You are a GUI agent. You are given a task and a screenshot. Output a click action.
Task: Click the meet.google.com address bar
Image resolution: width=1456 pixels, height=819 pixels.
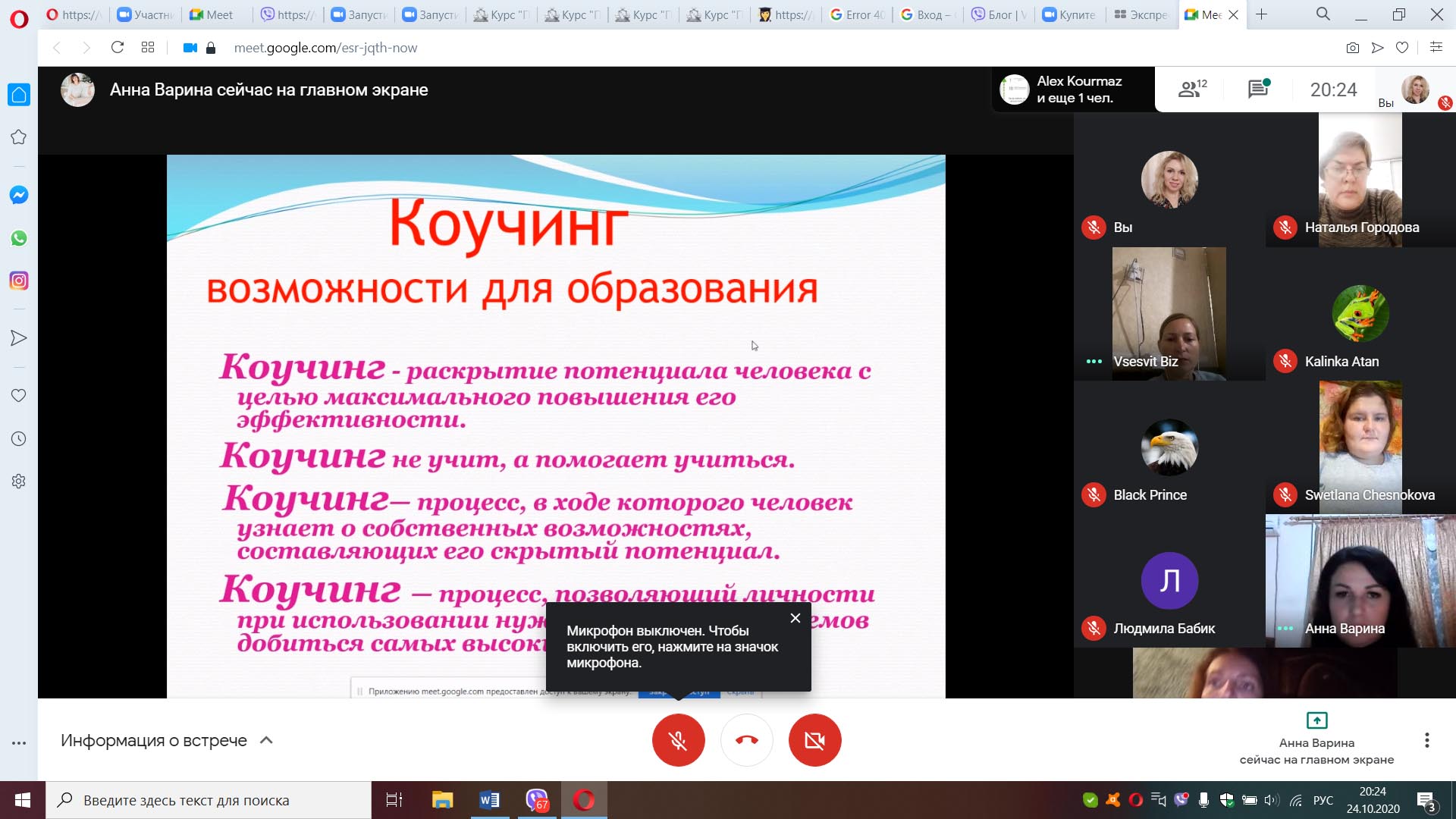point(325,48)
